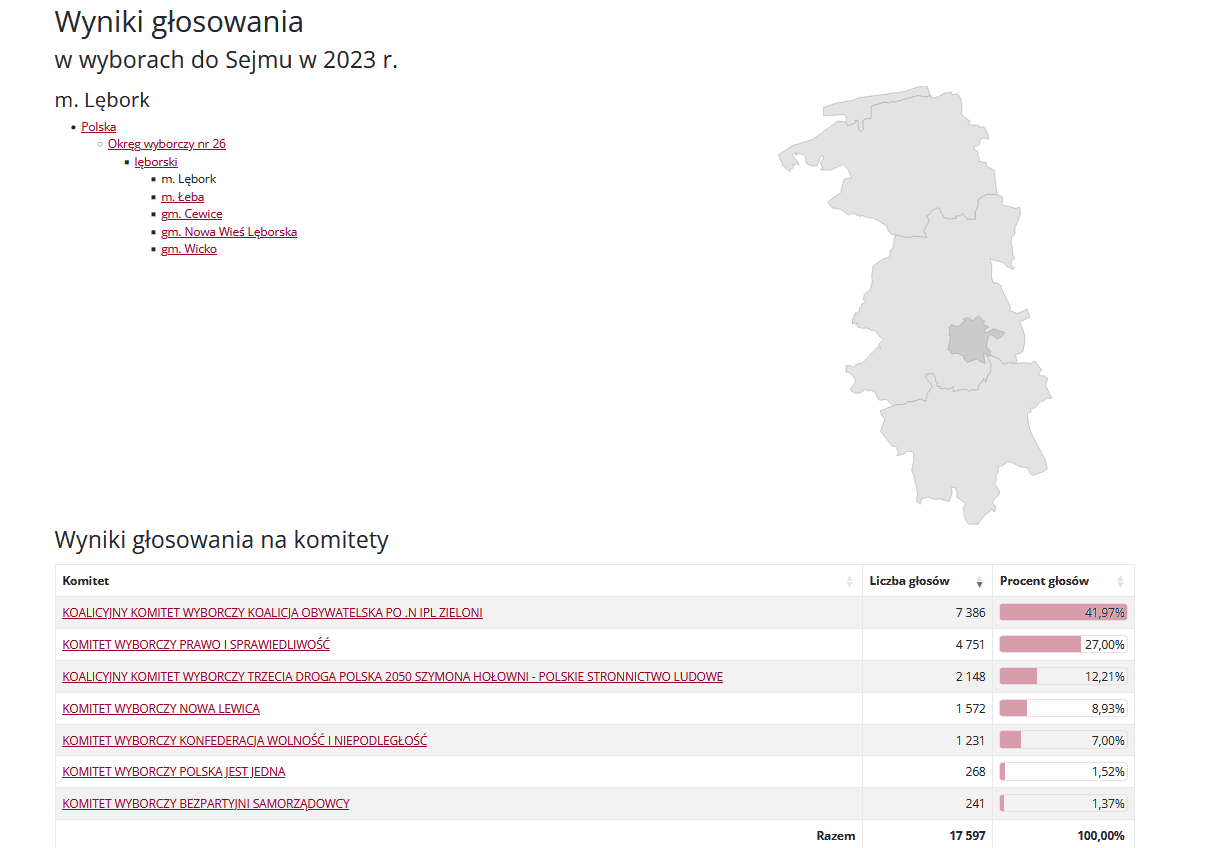Open the lęborski county link
Screen dimensions: 1216x848
(x=156, y=162)
